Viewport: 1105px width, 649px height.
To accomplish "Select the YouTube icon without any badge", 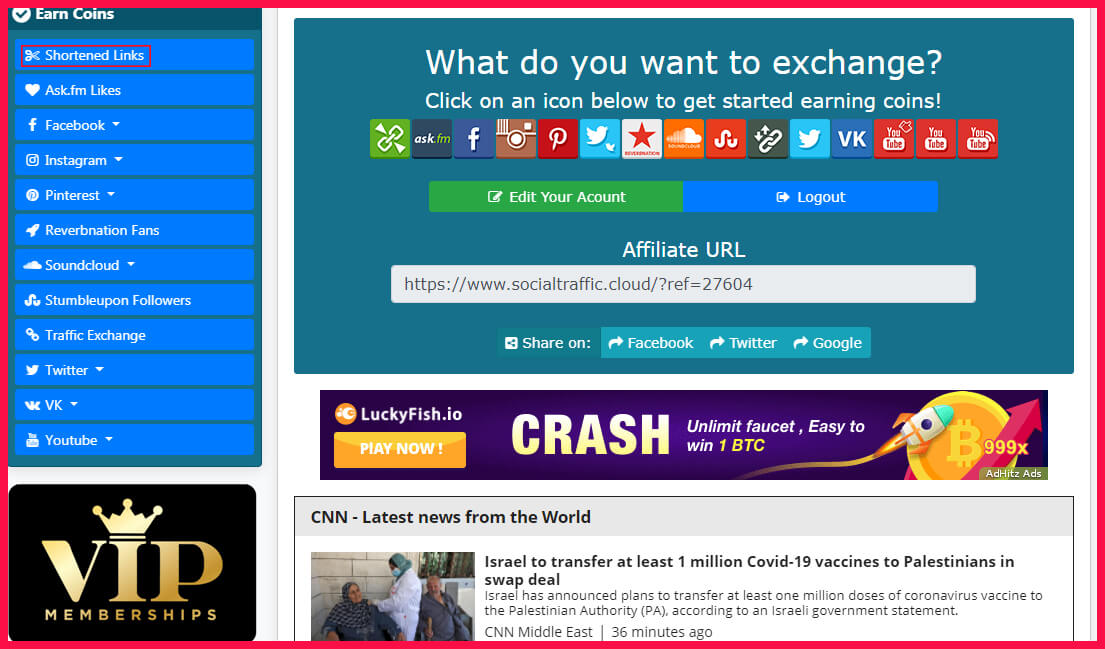I will [935, 139].
